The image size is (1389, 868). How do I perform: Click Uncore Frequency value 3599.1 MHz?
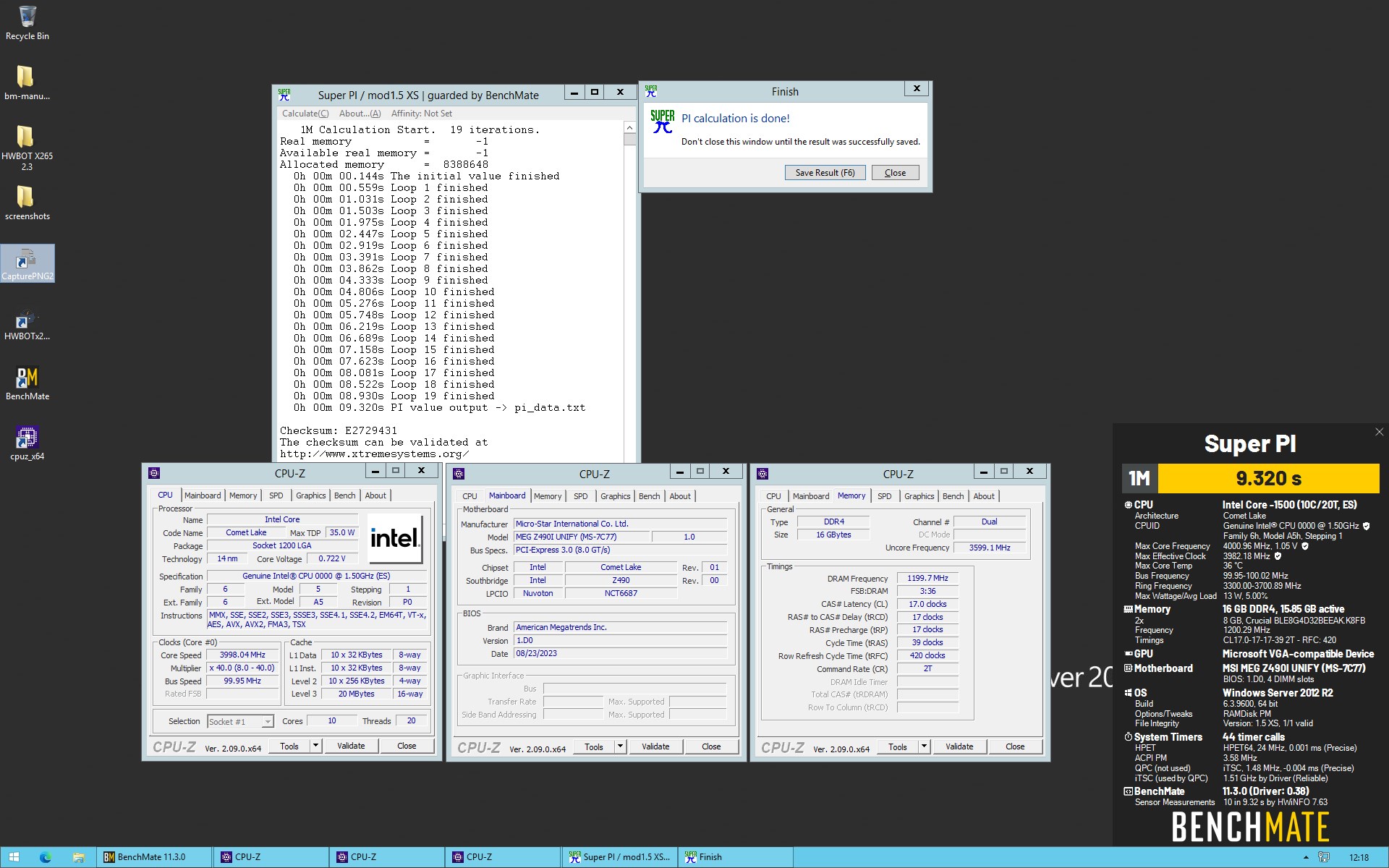point(990,548)
